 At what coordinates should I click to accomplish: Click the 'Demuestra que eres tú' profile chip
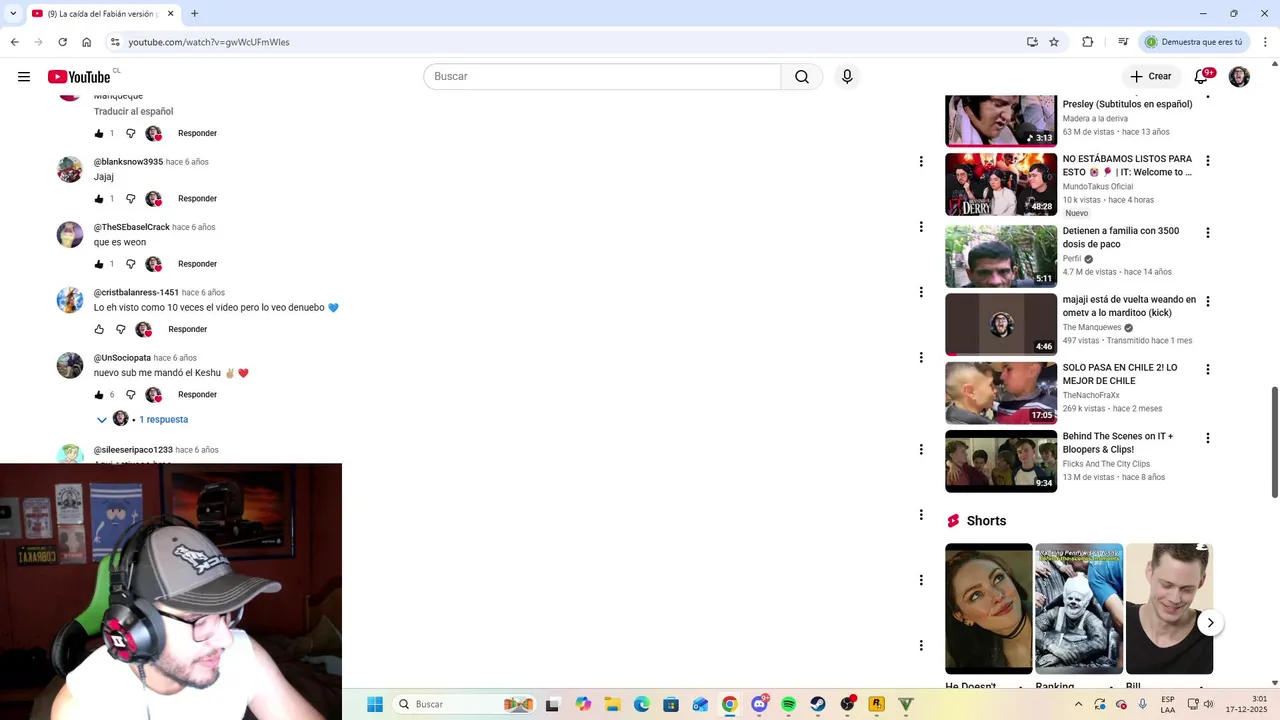point(1193,42)
